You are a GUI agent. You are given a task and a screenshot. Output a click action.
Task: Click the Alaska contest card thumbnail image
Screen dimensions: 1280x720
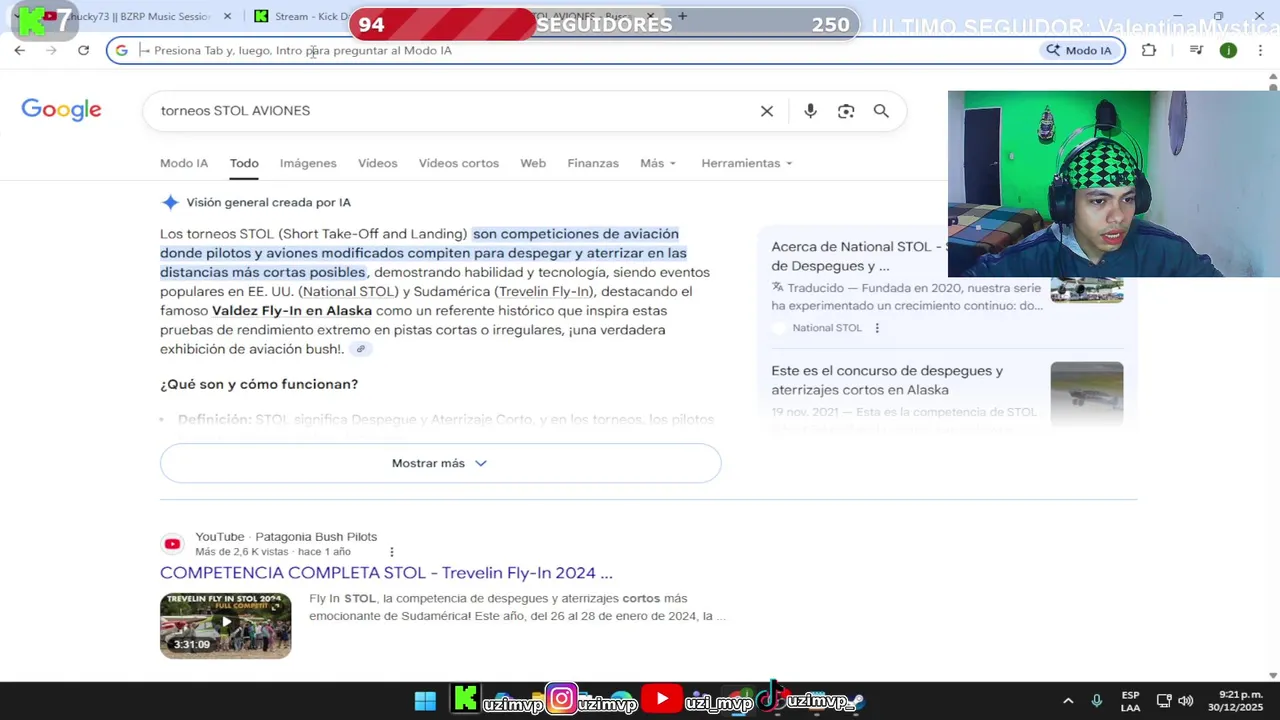tap(1086, 394)
